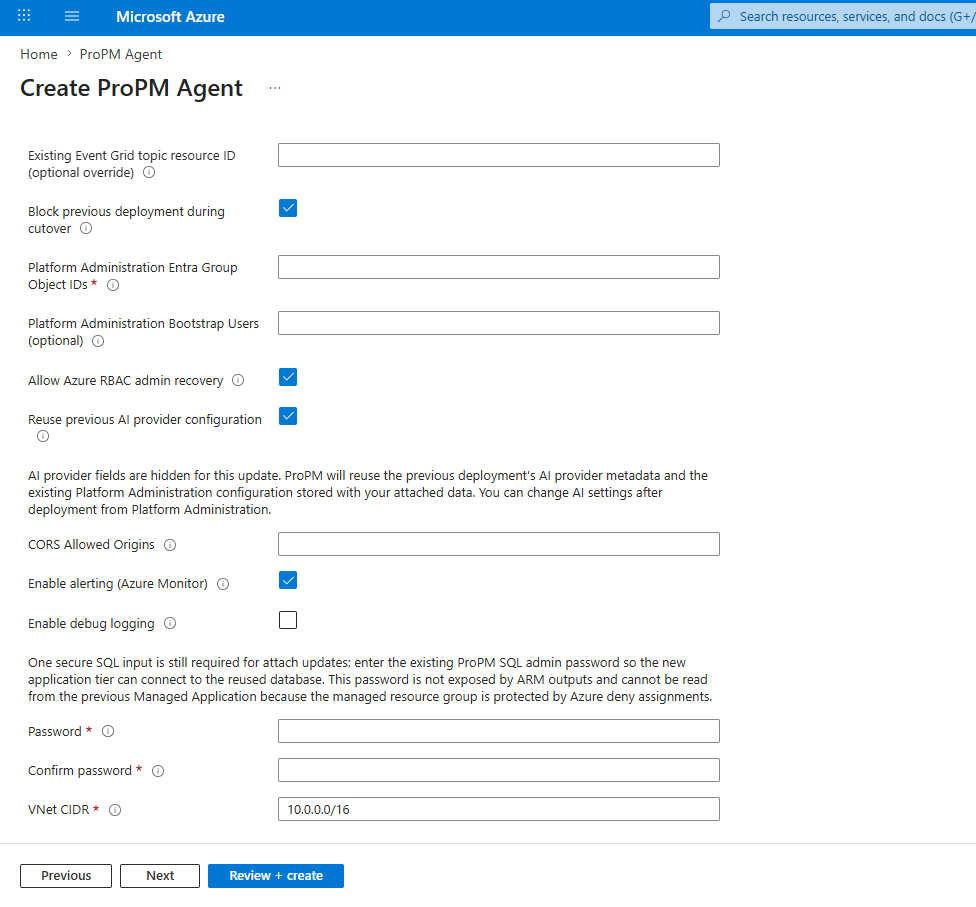Click the Next button

click(x=160, y=876)
